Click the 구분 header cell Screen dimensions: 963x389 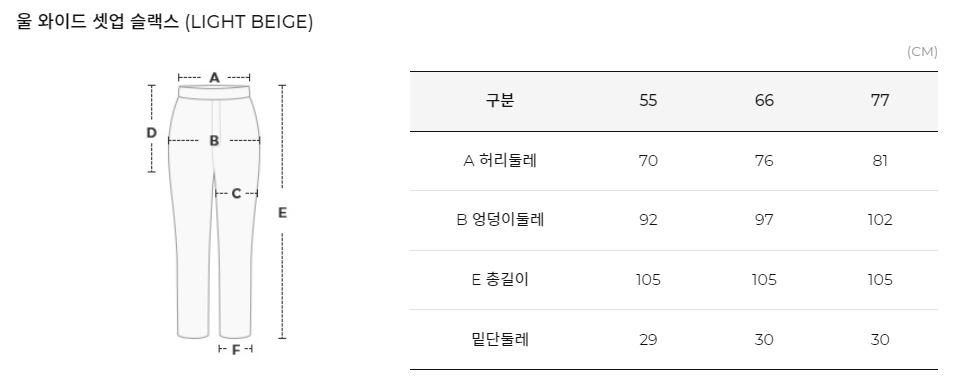pos(500,101)
